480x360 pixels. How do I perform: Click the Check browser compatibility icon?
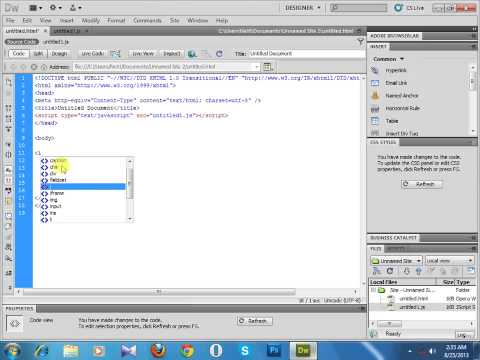(x=115, y=54)
